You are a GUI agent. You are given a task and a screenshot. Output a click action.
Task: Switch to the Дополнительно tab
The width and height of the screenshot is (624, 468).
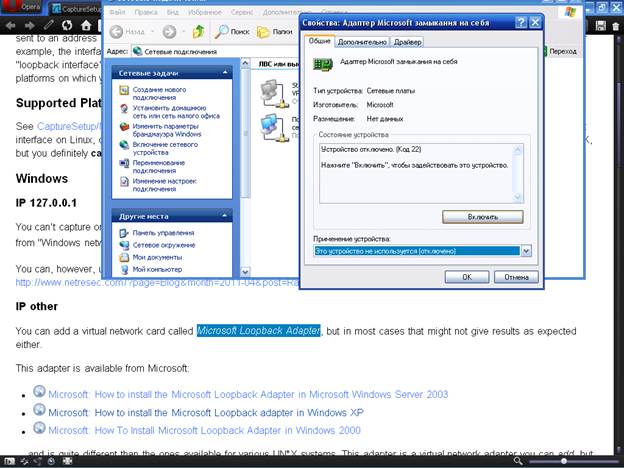tap(362, 42)
